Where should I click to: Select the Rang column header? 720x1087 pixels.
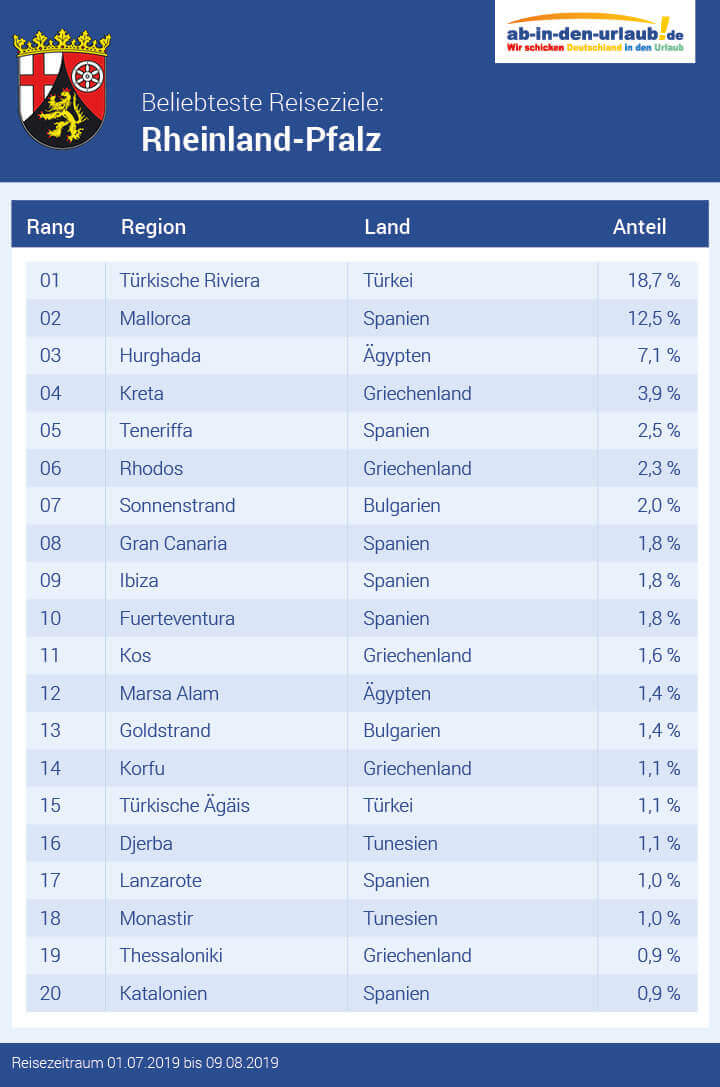(x=51, y=227)
